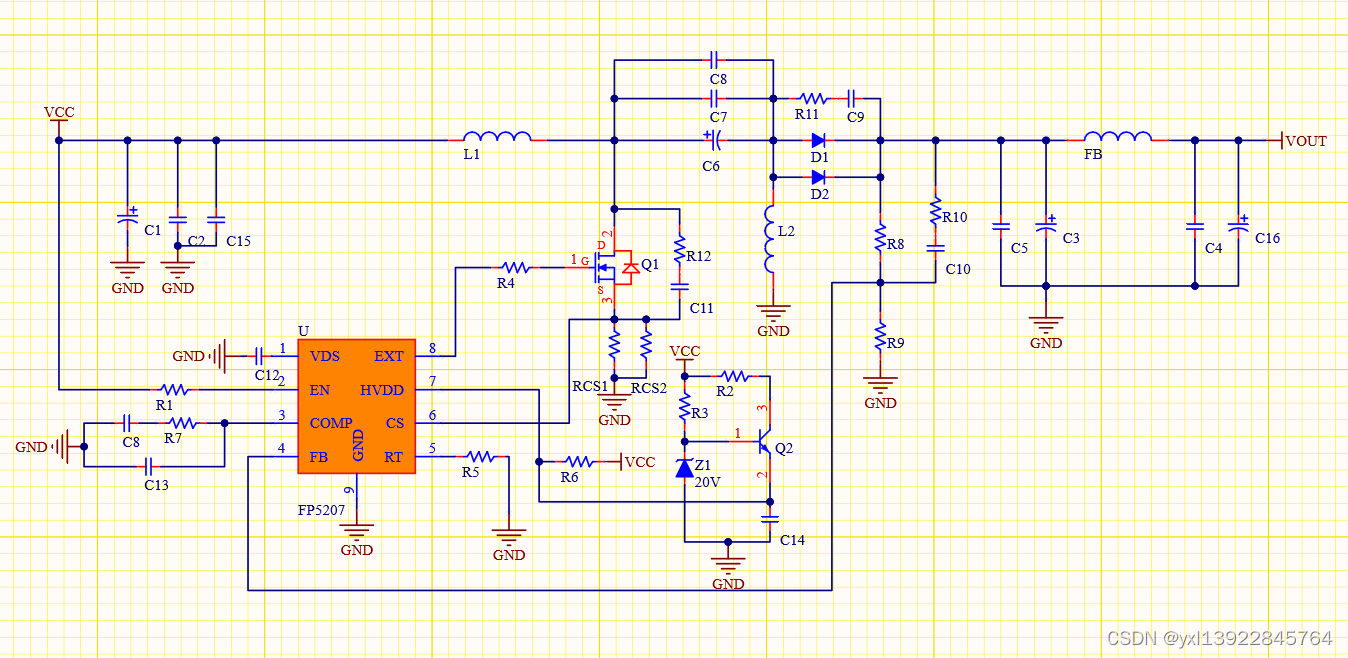
Task: Select the C15 capacitor symbol
Action: [x=215, y=219]
